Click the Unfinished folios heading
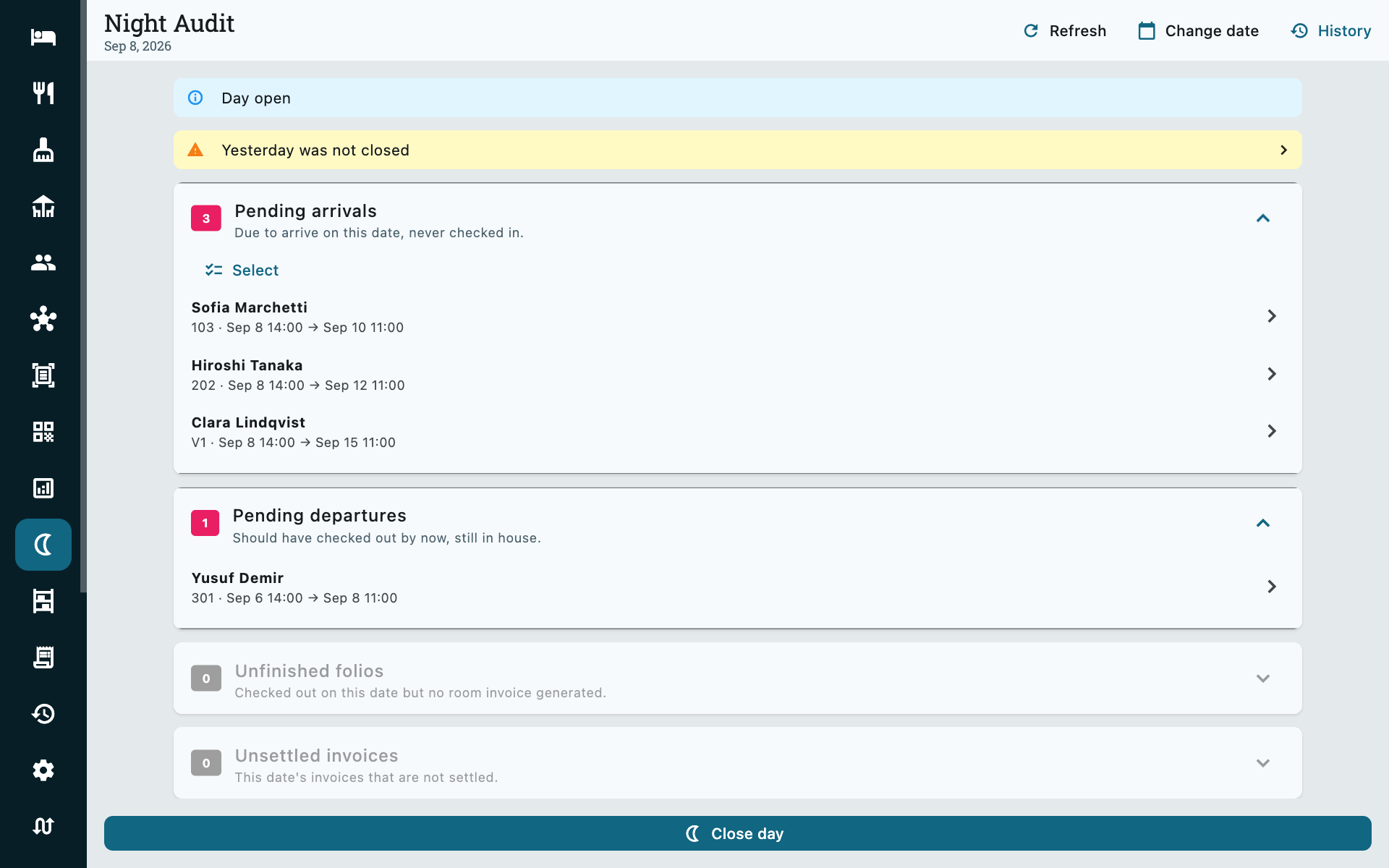1389x868 pixels. click(309, 671)
